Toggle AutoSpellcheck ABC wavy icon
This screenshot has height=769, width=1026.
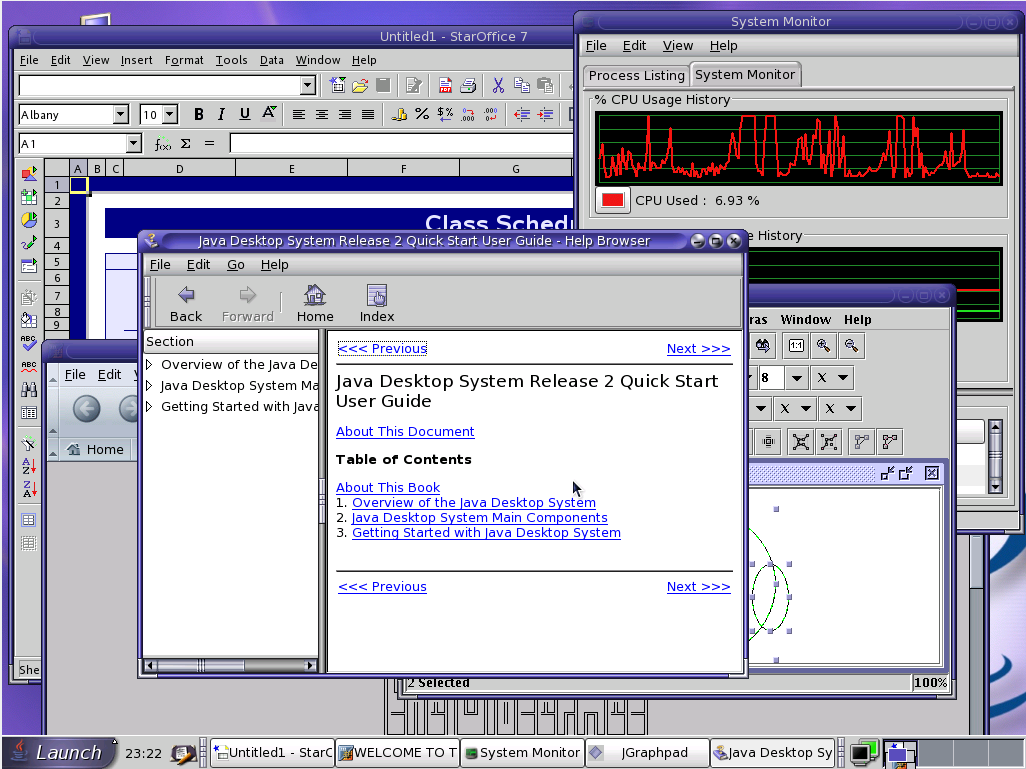pos(29,367)
